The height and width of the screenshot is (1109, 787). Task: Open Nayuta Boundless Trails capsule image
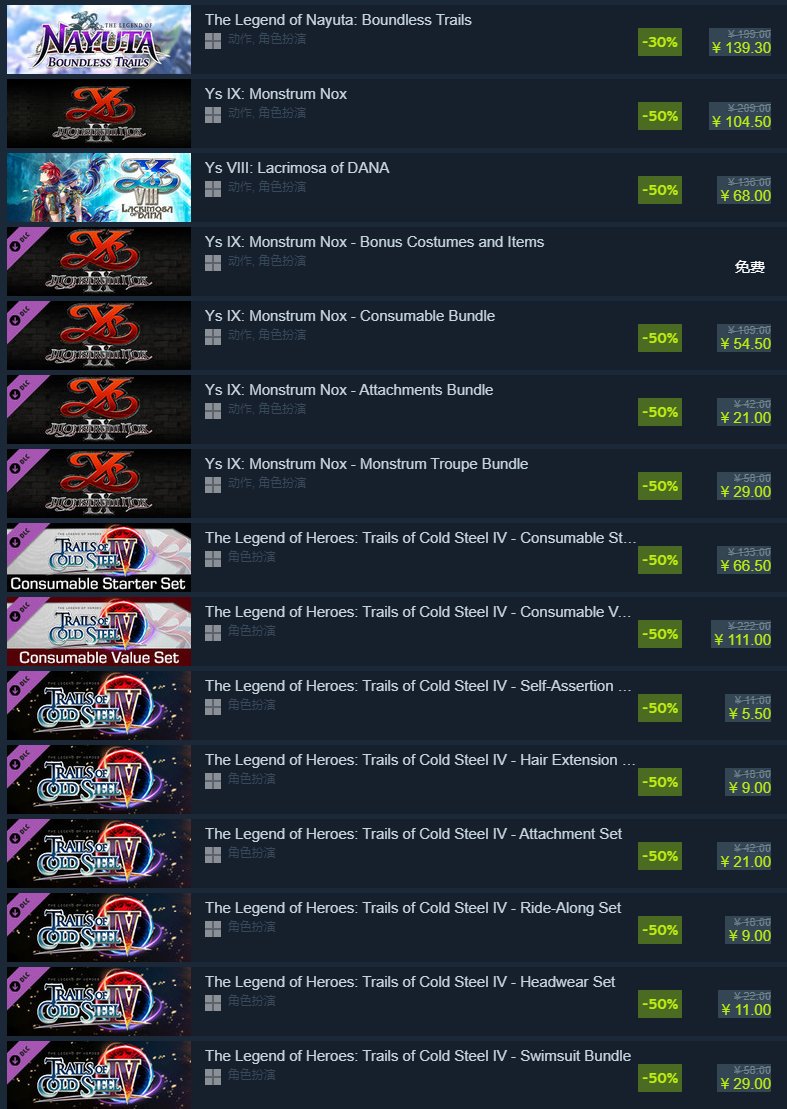point(99,40)
